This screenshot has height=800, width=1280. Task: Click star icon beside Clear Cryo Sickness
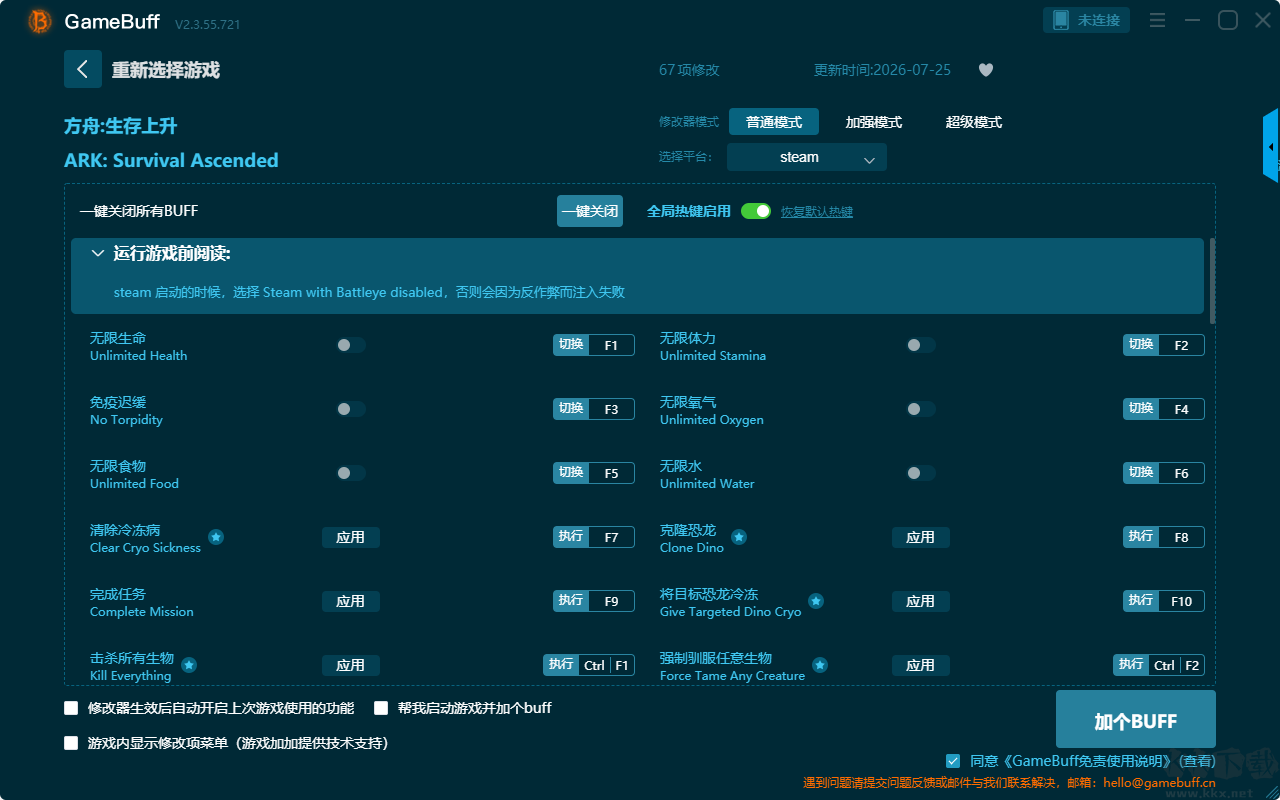tap(216, 537)
